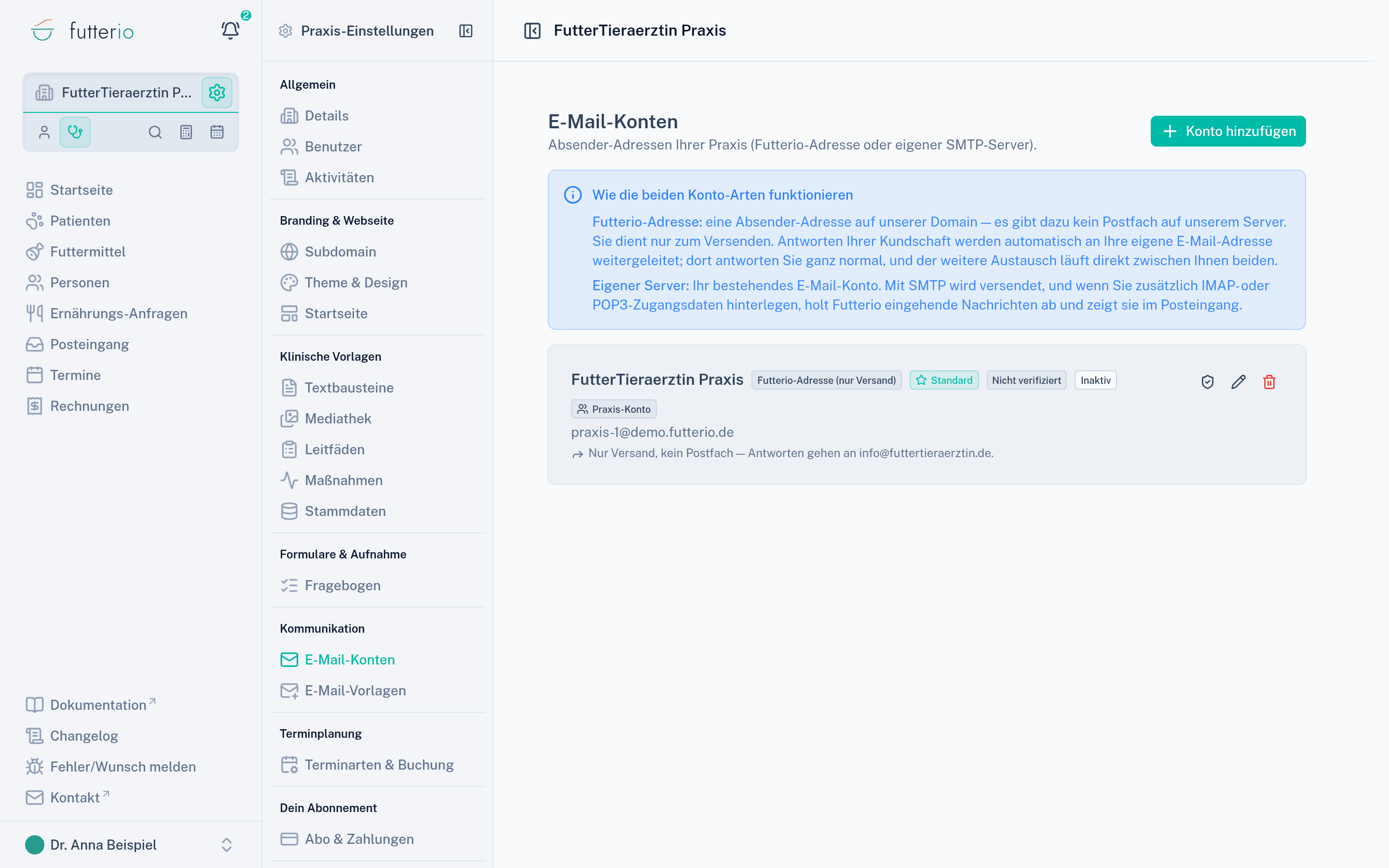This screenshot has height=868, width=1389.
Task: Open the notifications bell
Action: click(x=230, y=30)
